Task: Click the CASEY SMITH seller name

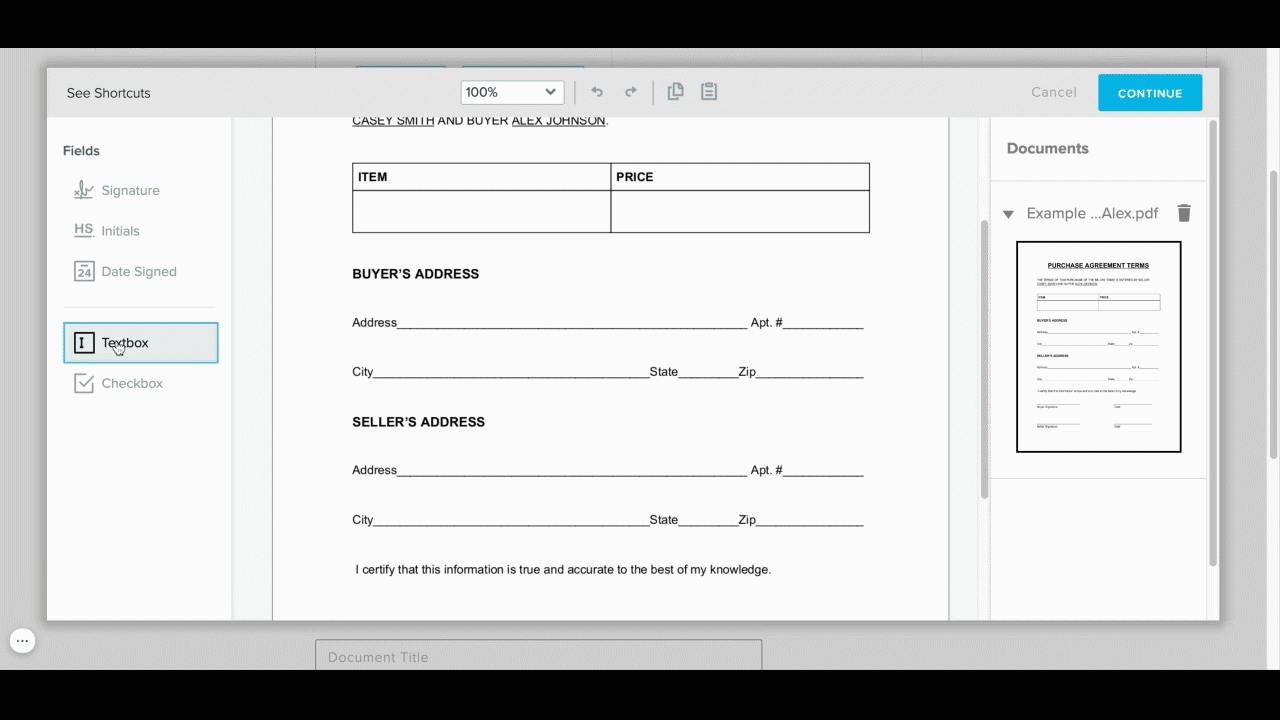Action: tap(393, 121)
